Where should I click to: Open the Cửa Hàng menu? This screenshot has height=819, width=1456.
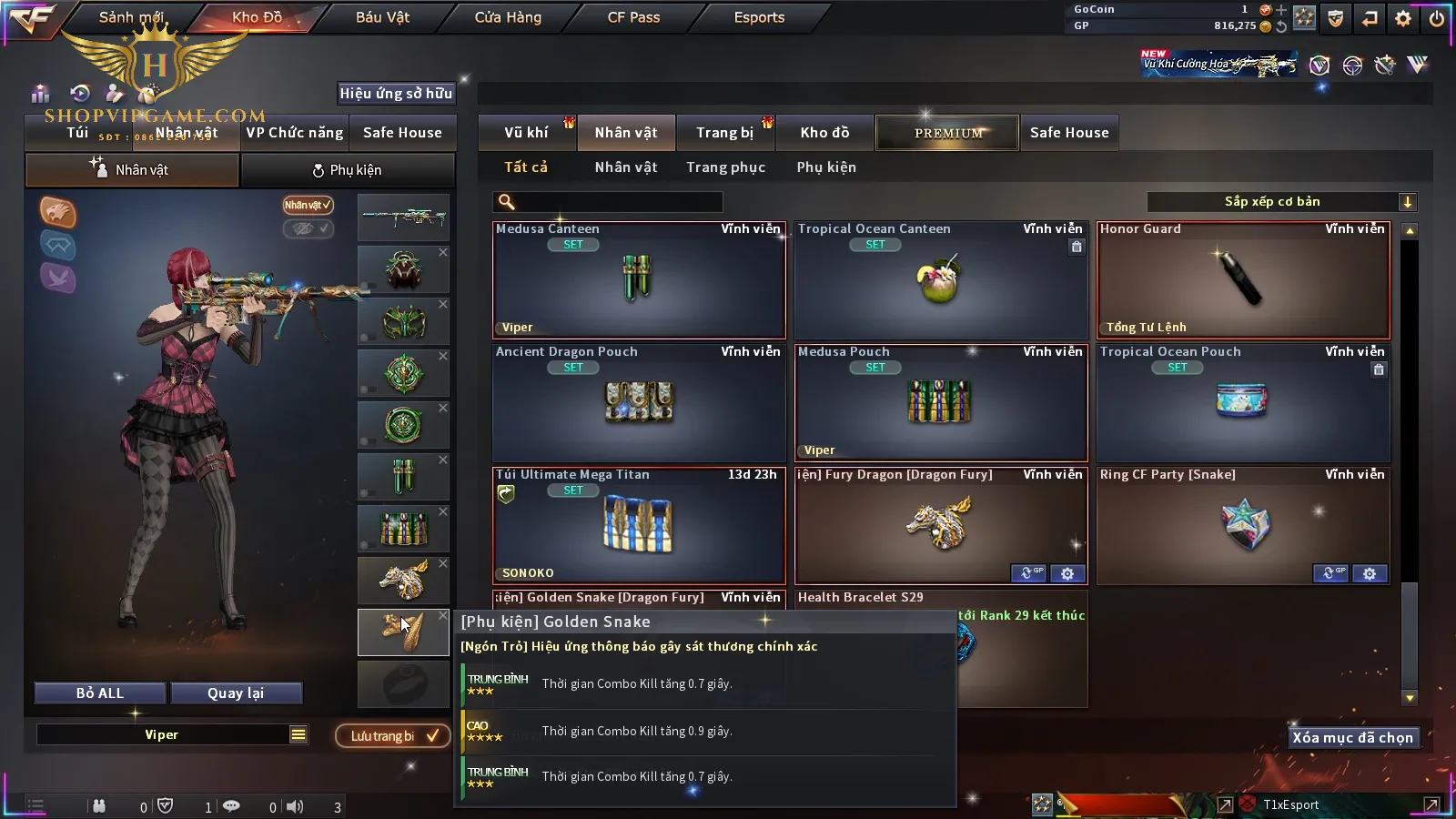coord(508,17)
